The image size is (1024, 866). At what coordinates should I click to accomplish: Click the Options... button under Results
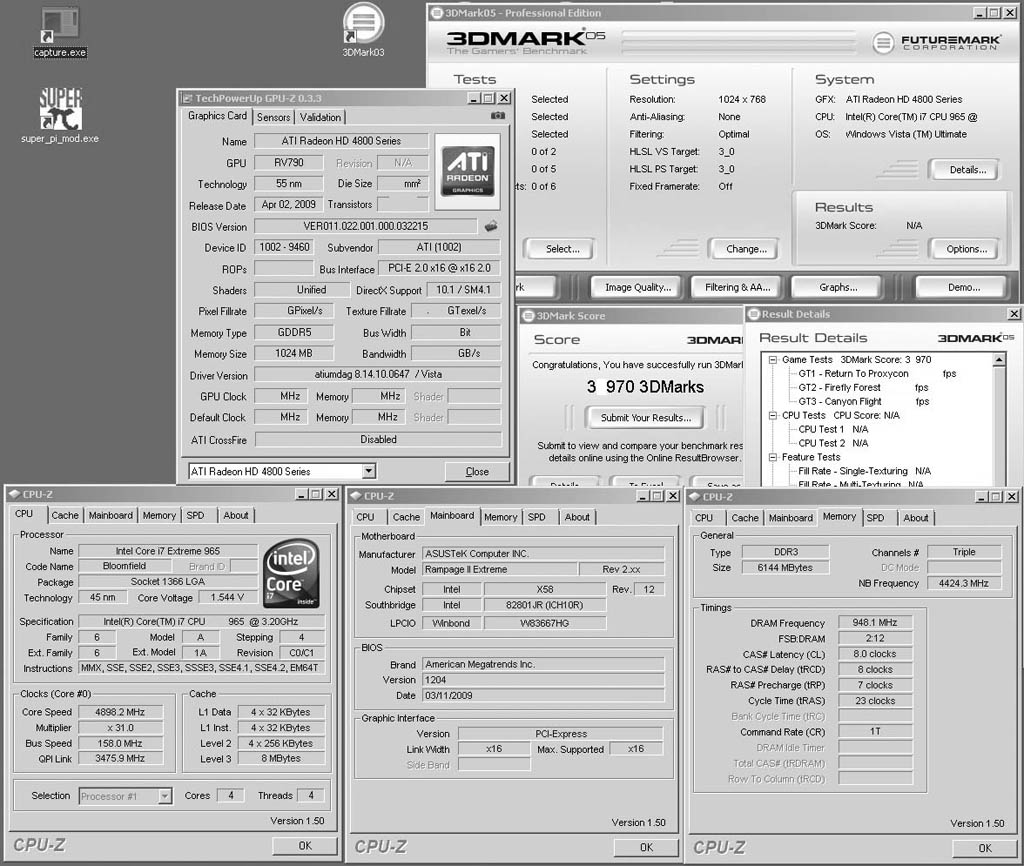(967, 249)
